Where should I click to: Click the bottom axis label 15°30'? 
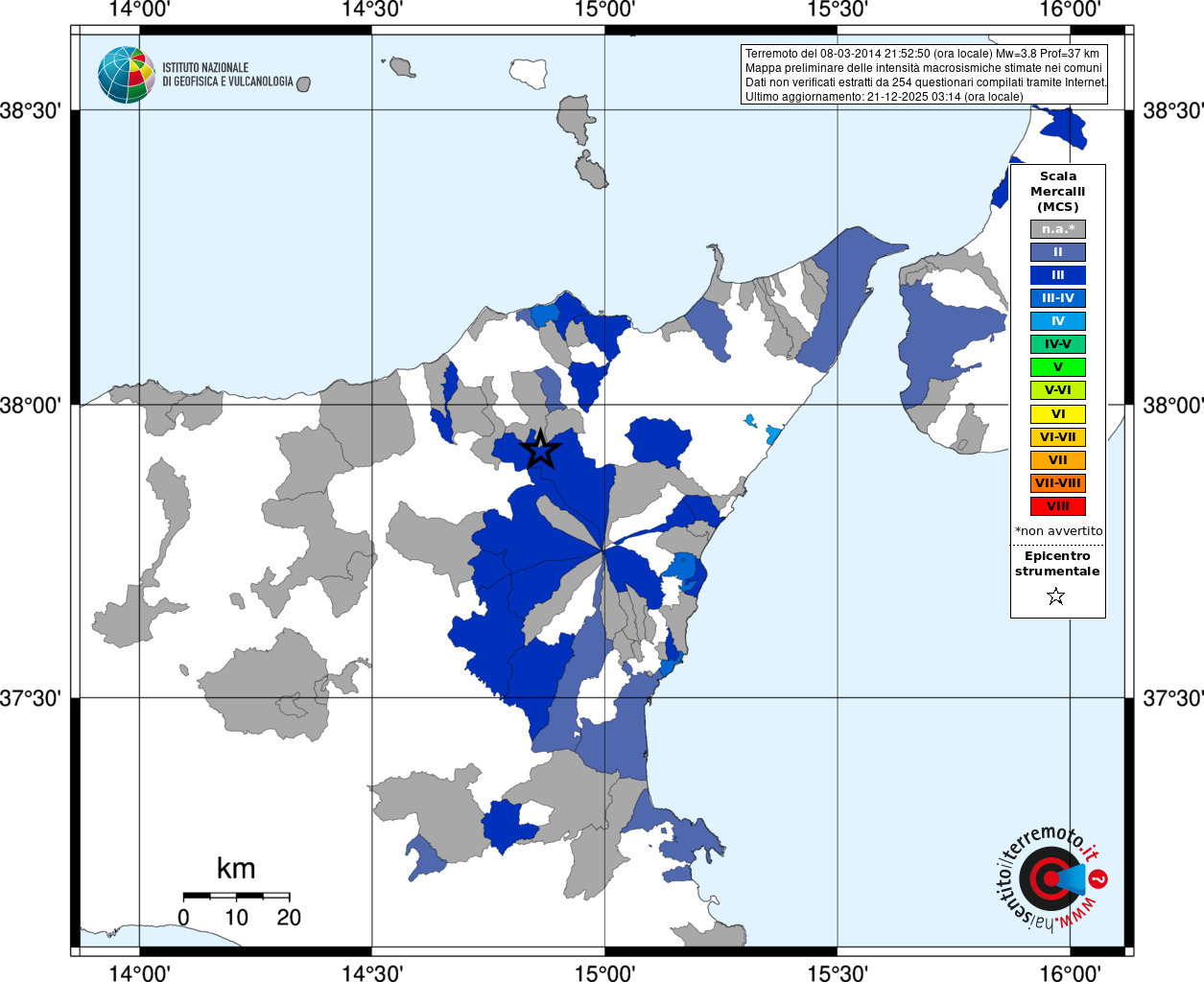[838, 972]
